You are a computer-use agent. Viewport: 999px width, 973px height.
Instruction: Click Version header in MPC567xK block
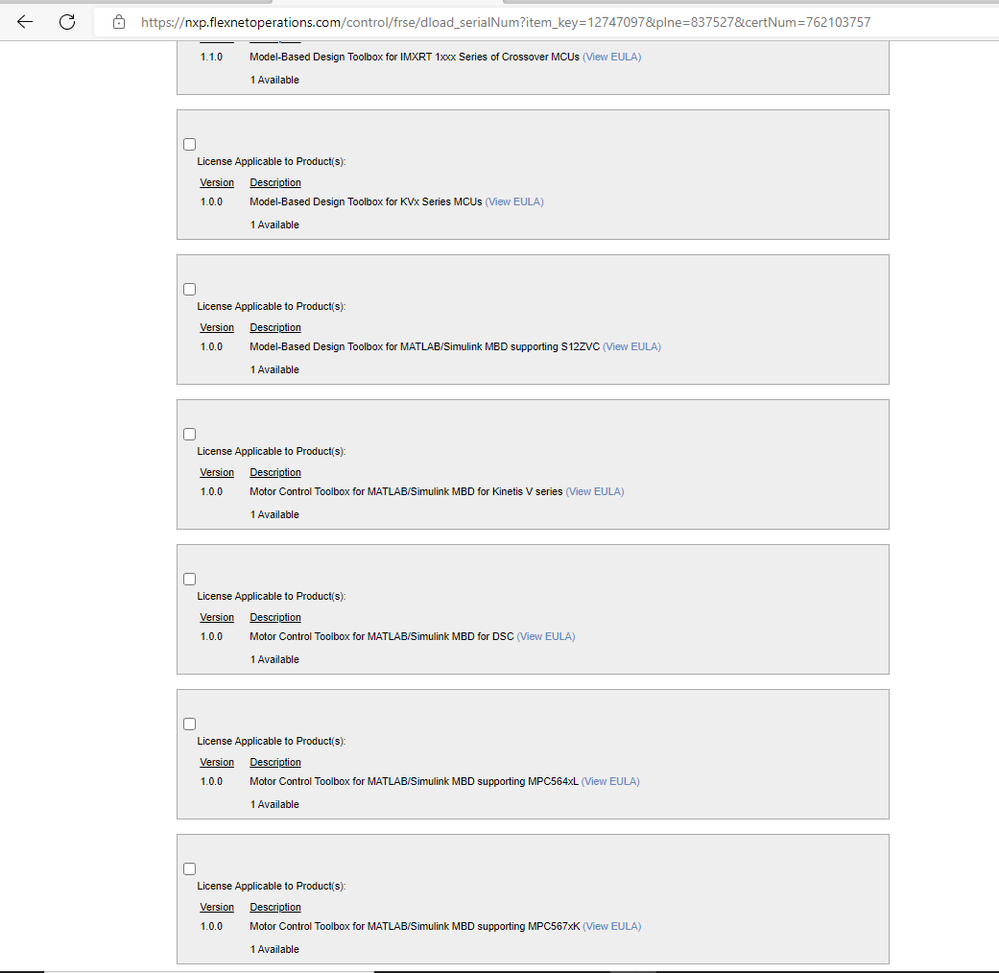click(x=217, y=907)
